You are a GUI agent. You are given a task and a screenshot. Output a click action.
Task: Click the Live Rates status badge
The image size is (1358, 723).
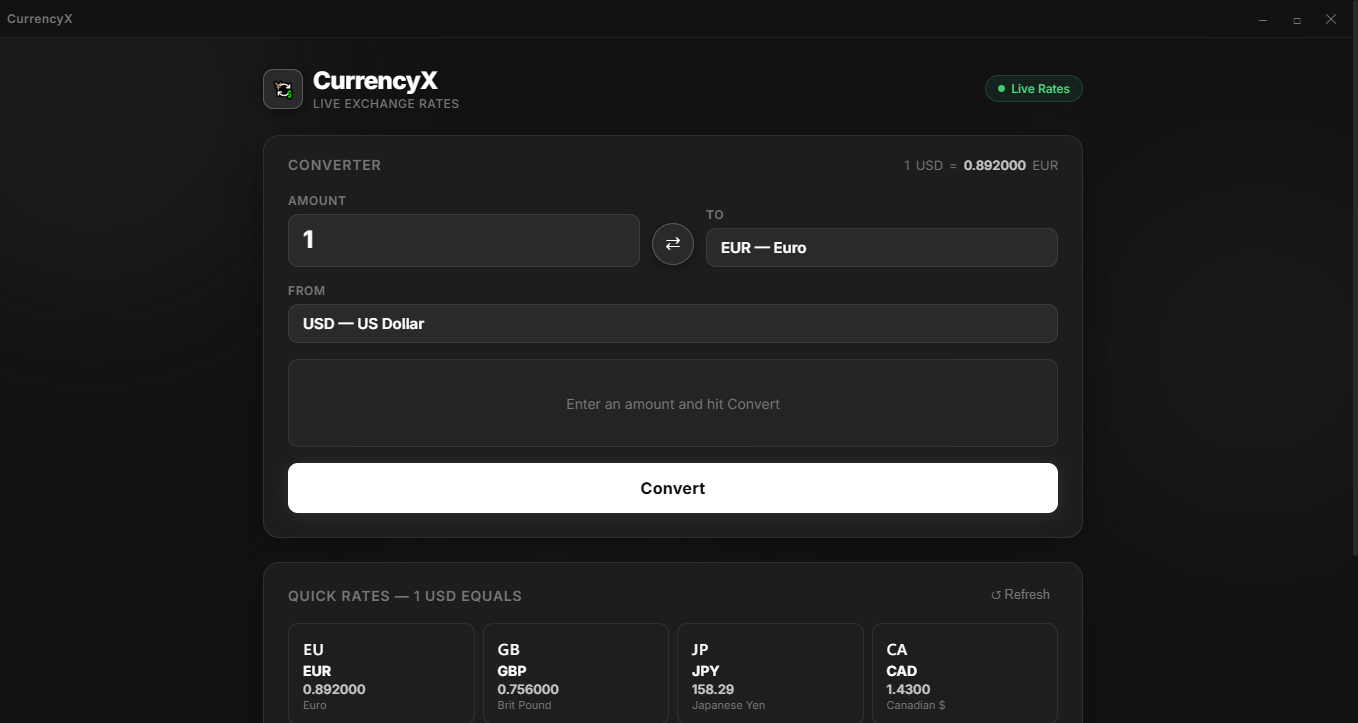(1034, 89)
